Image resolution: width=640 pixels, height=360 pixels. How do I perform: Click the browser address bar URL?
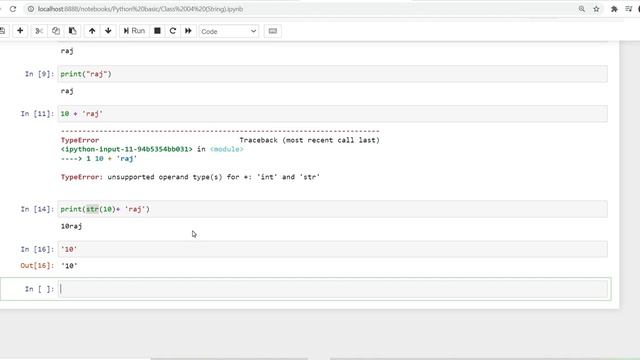[x=140, y=9]
